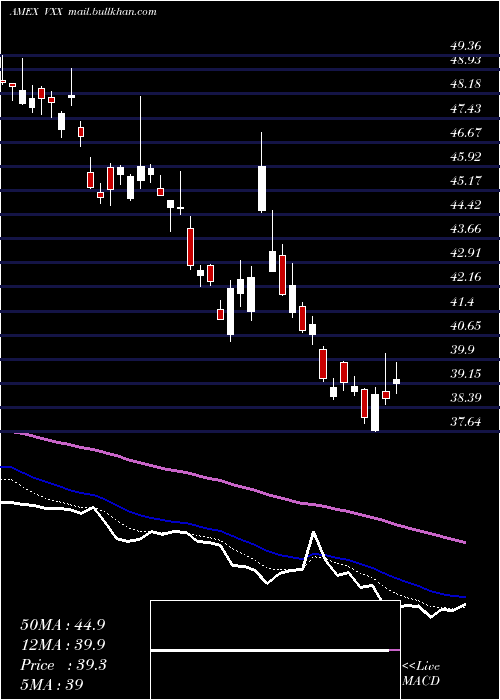
Task: Select the 42.91 price label
Action: click(x=466, y=253)
